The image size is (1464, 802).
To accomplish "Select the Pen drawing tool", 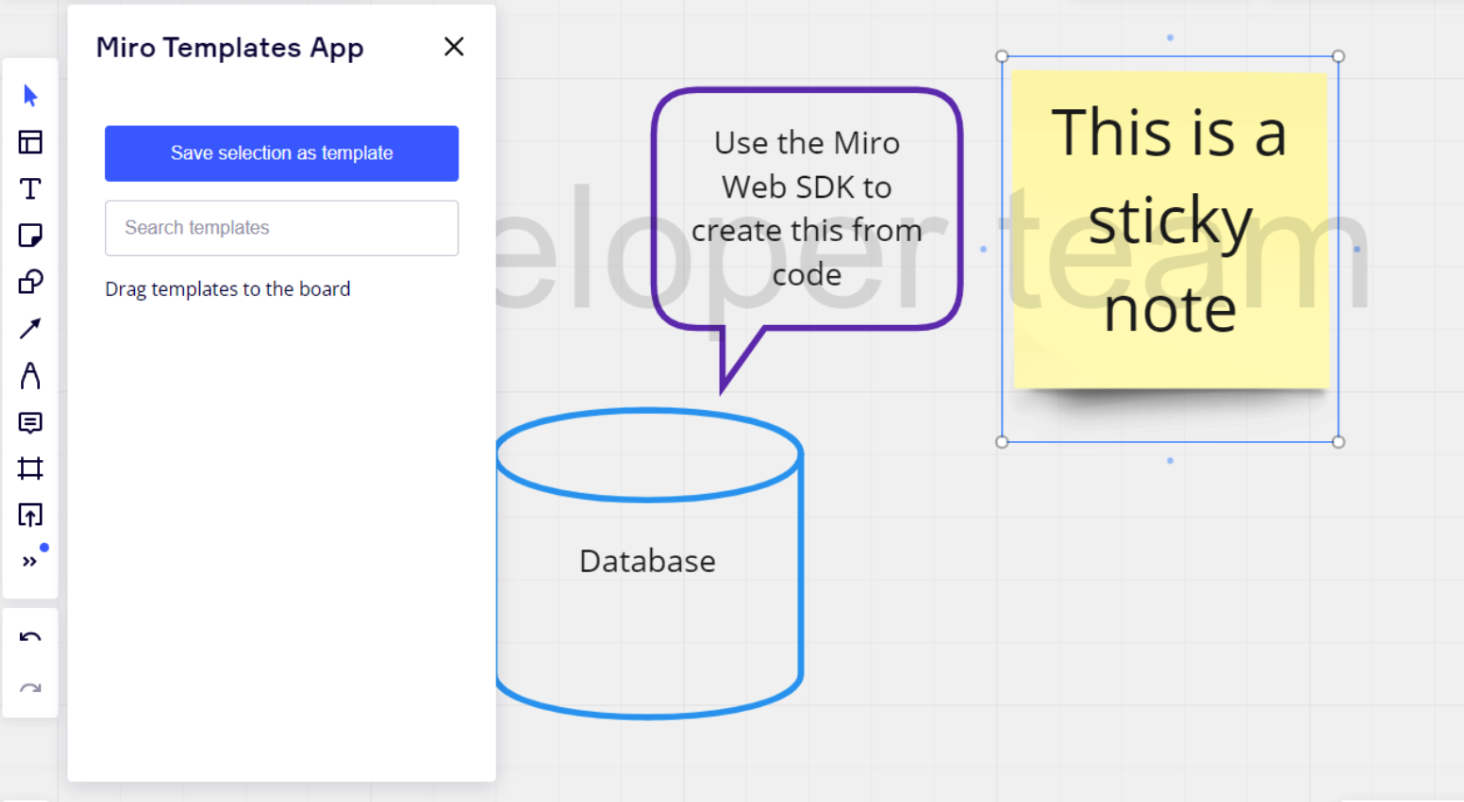I will click(x=30, y=376).
